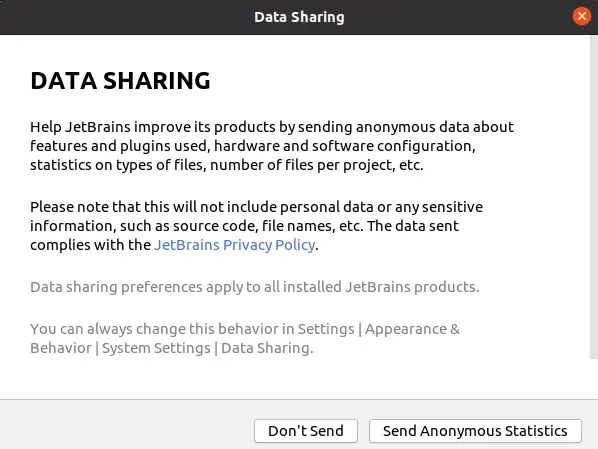
Task: Click the Don't Send button
Action: tap(306, 431)
